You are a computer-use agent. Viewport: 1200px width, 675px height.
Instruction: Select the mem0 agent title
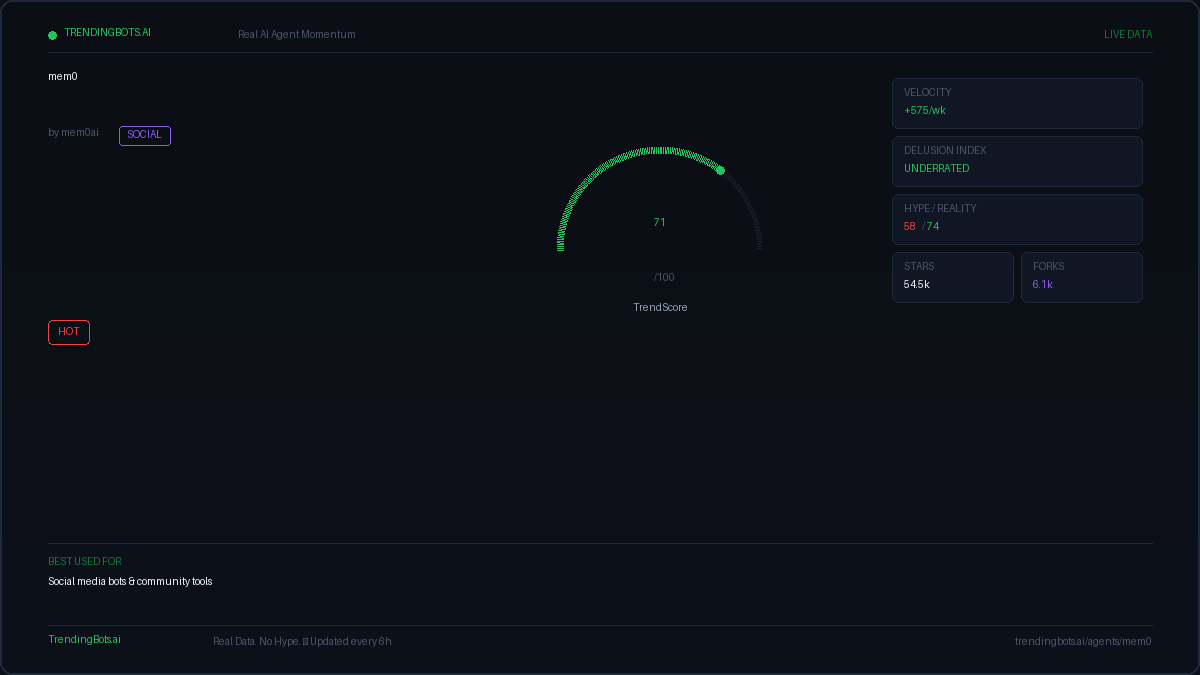(63, 76)
